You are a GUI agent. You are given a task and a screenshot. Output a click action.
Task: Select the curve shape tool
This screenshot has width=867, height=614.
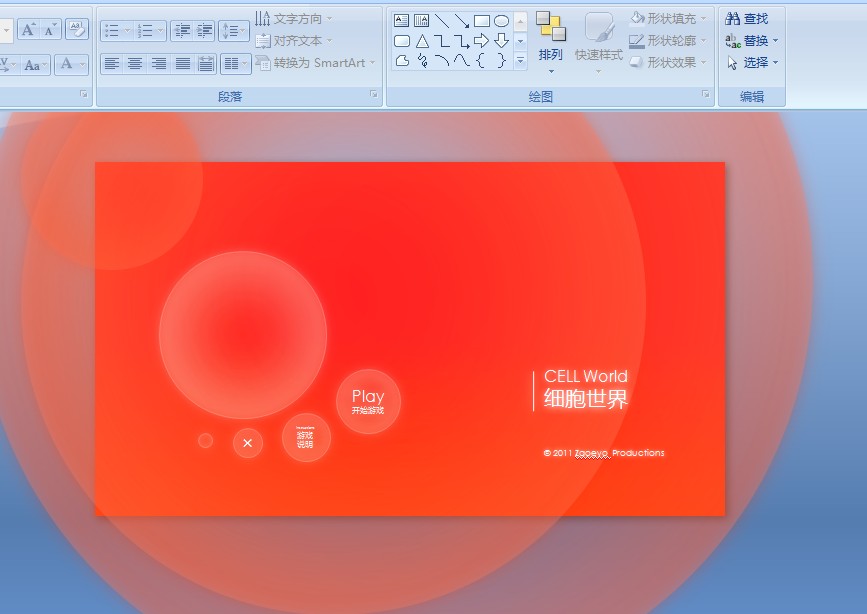coord(461,60)
